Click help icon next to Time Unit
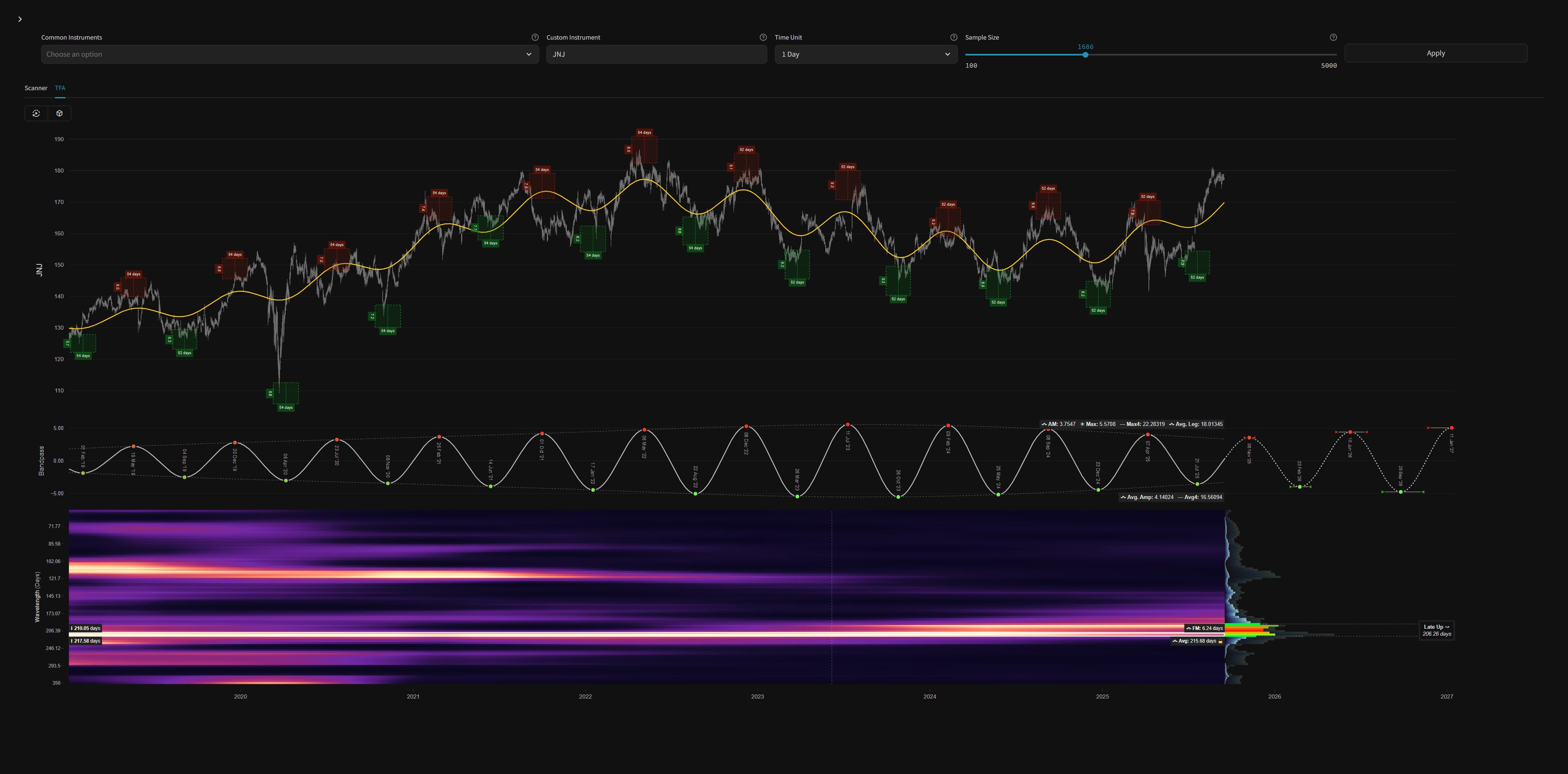The image size is (1568, 774). [954, 37]
